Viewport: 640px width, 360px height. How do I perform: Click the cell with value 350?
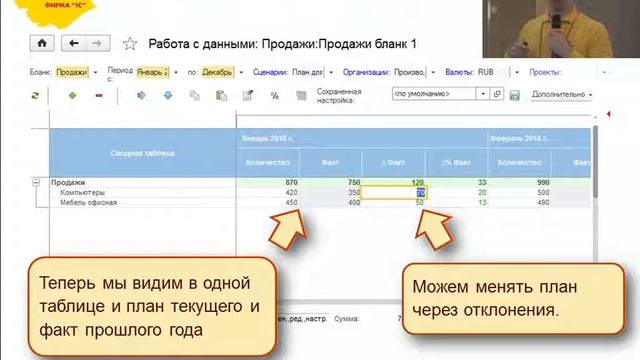[x=330, y=192]
